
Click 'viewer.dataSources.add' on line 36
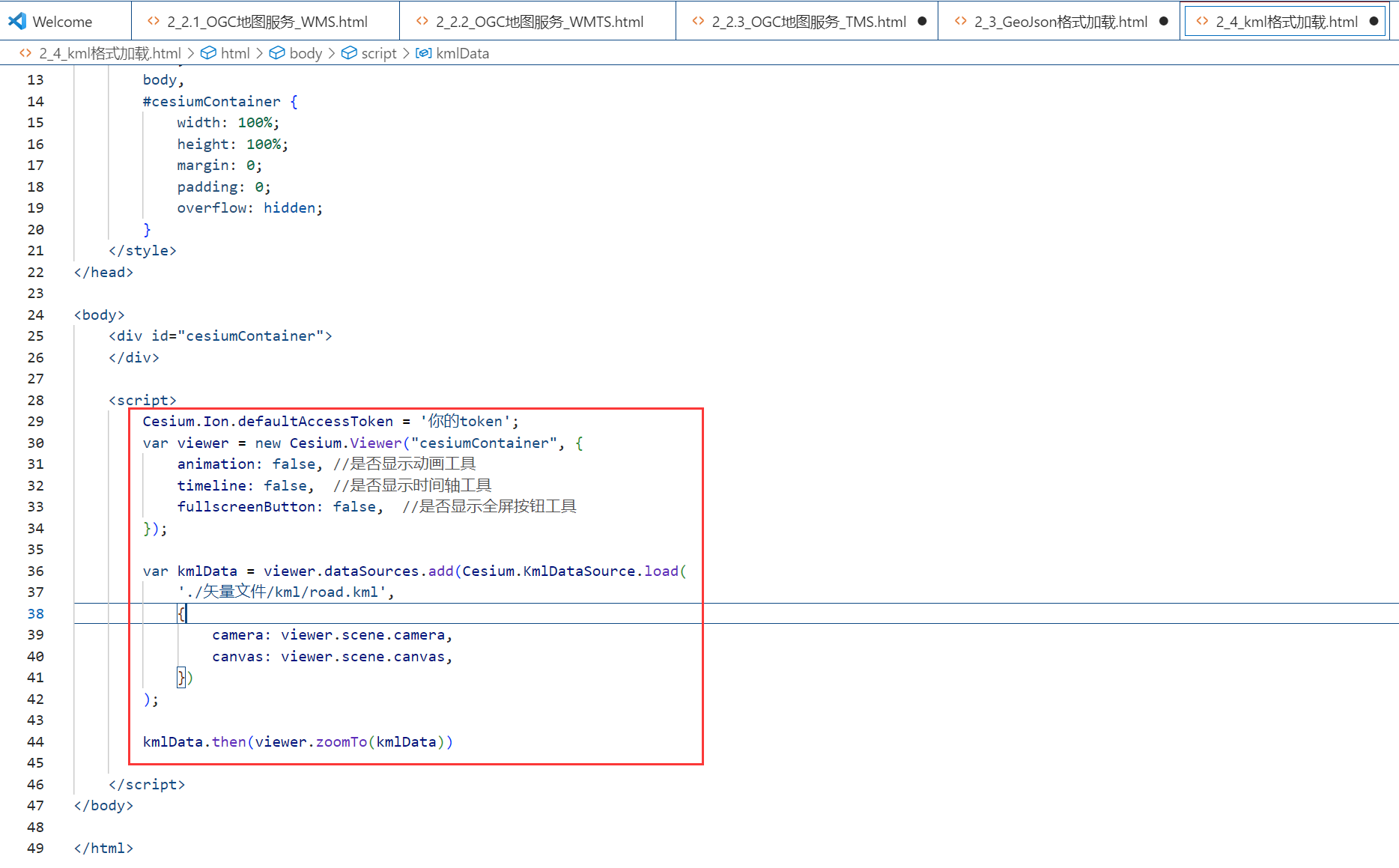pyautogui.click(x=358, y=571)
